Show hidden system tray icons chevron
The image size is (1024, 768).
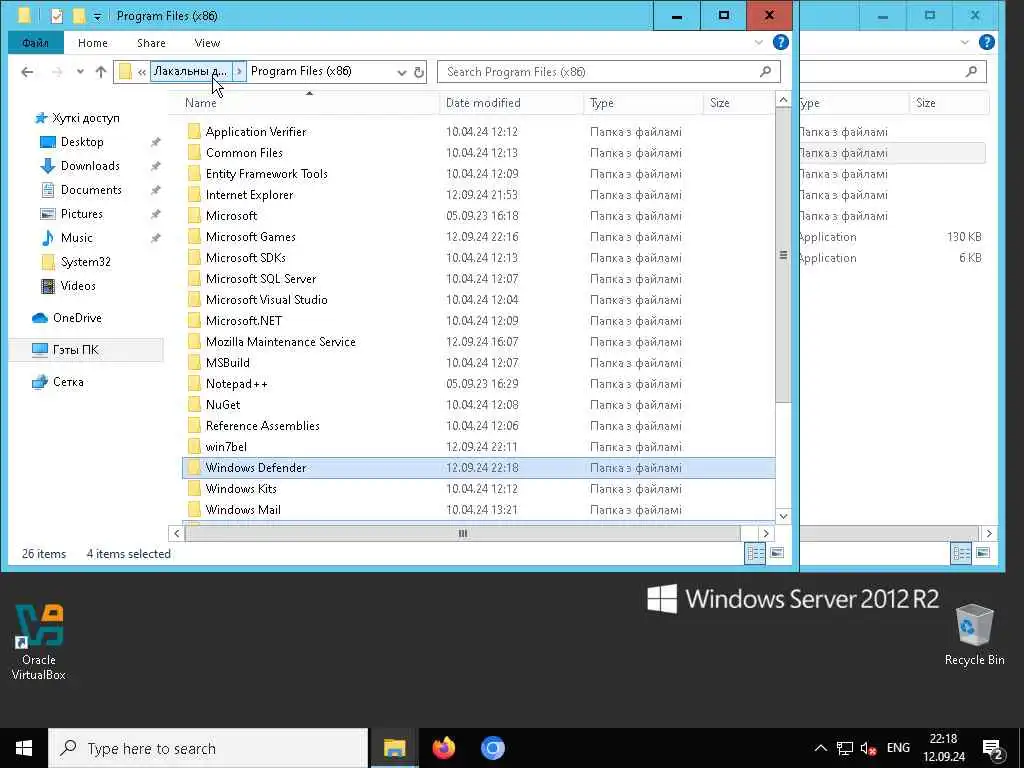click(821, 748)
